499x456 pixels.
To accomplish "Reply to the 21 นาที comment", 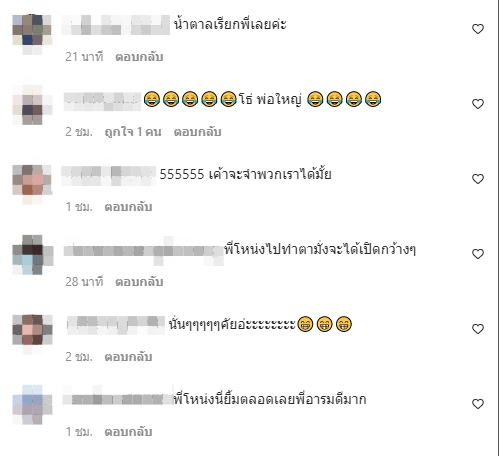I will click(x=139, y=57).
